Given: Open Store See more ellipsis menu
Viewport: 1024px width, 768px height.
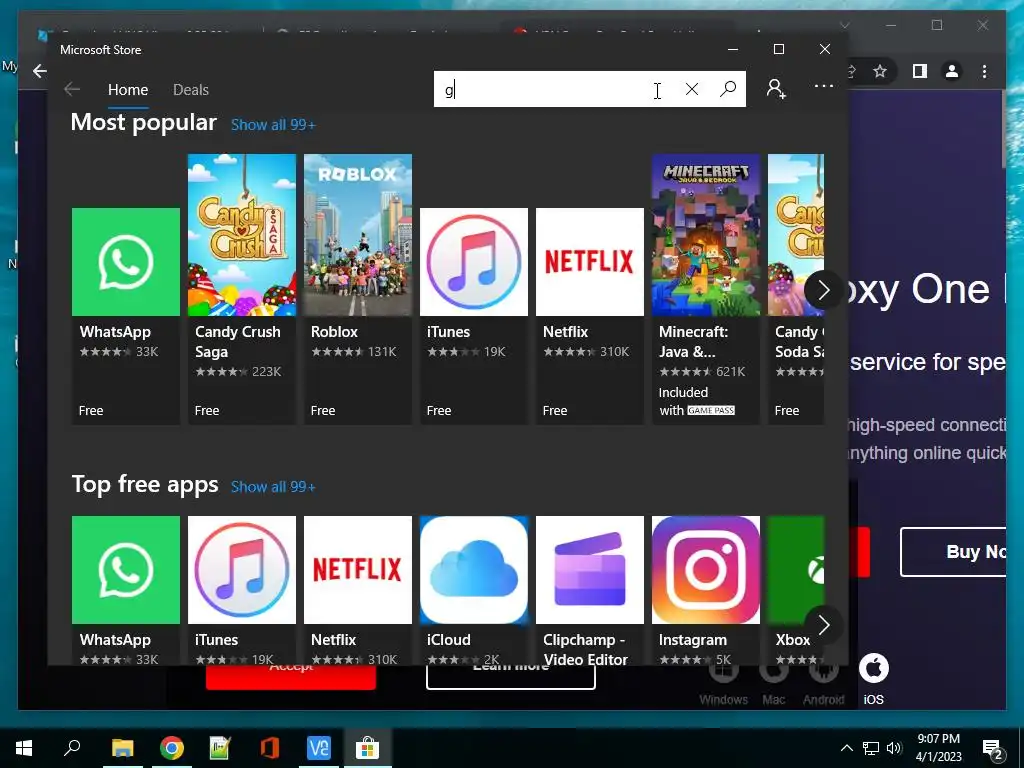Looking at the screenshot, I should [x=824, y=86].
